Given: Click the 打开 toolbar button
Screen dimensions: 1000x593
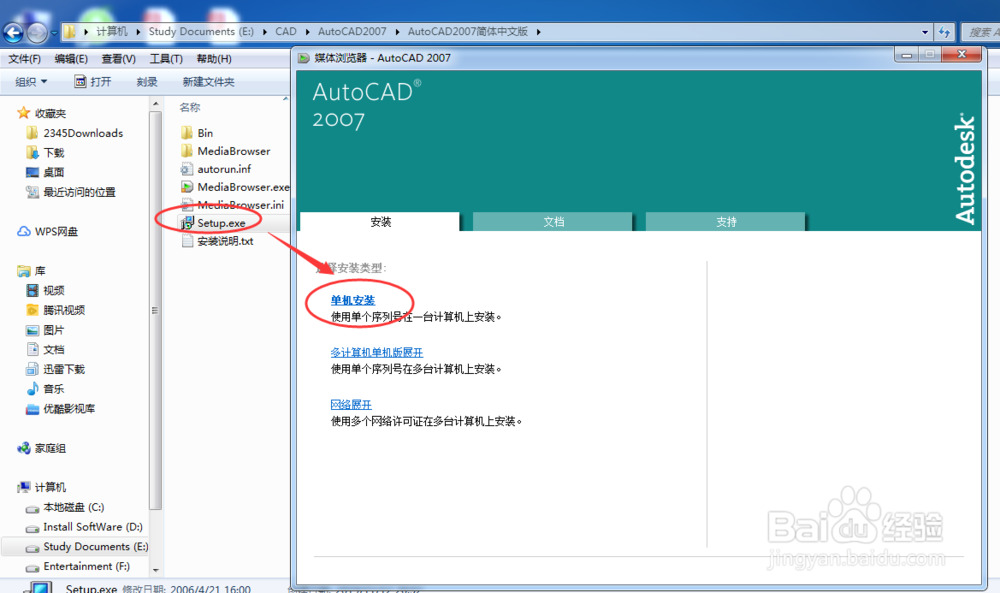Looking at the screenshot, I should (x=92, y=82).
